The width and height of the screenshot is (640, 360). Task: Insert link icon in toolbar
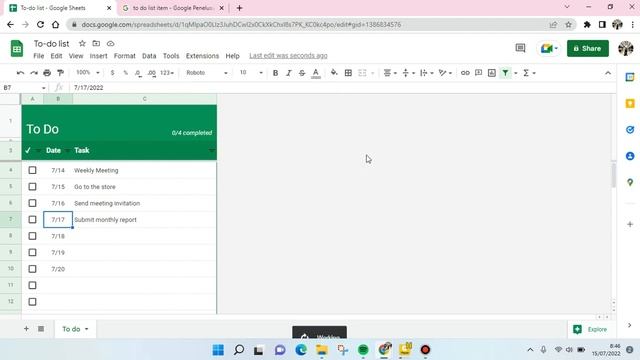tap(465, 73)
